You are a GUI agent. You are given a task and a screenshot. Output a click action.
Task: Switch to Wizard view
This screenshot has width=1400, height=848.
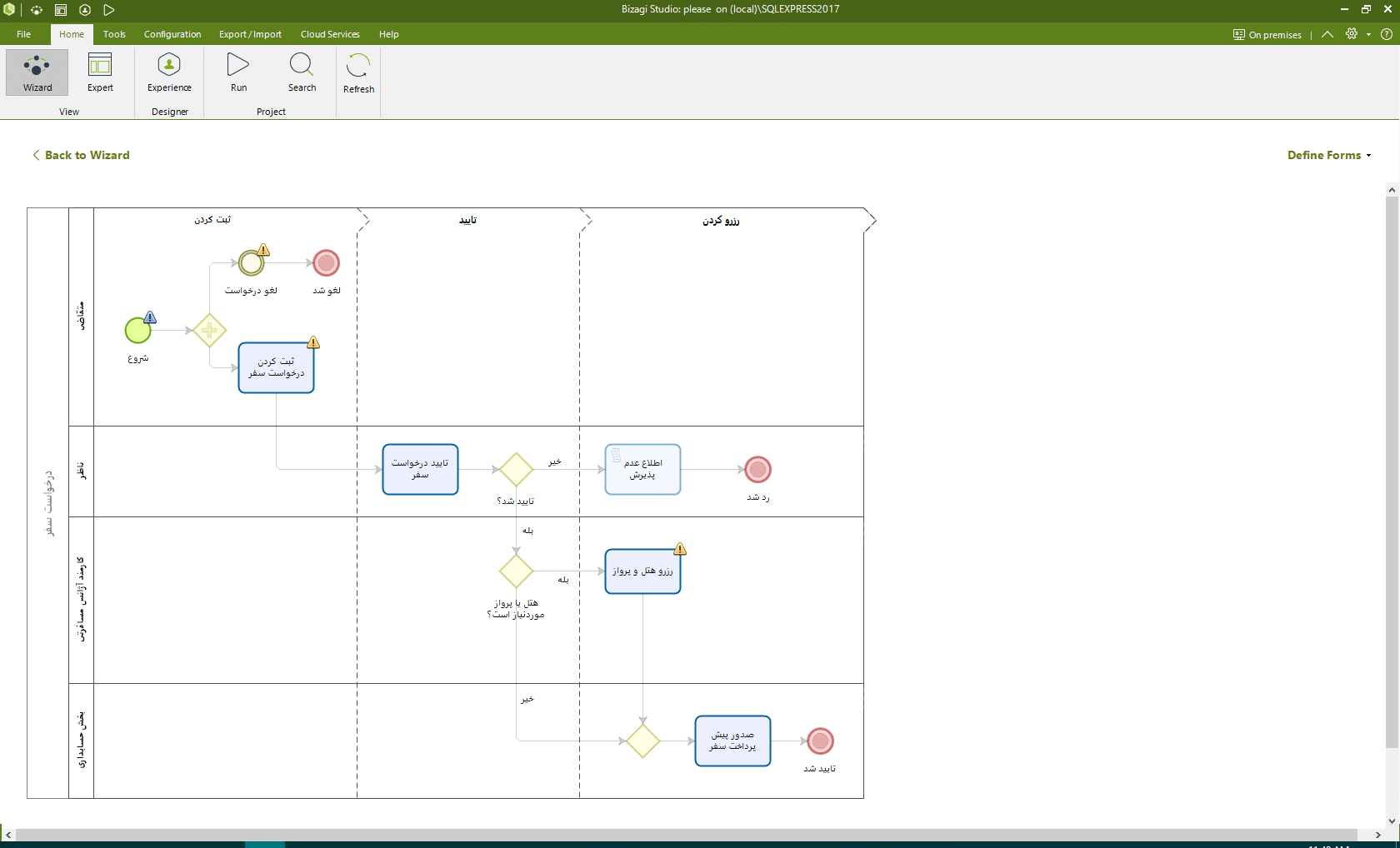pyautogui.click(x=37, y=72)
